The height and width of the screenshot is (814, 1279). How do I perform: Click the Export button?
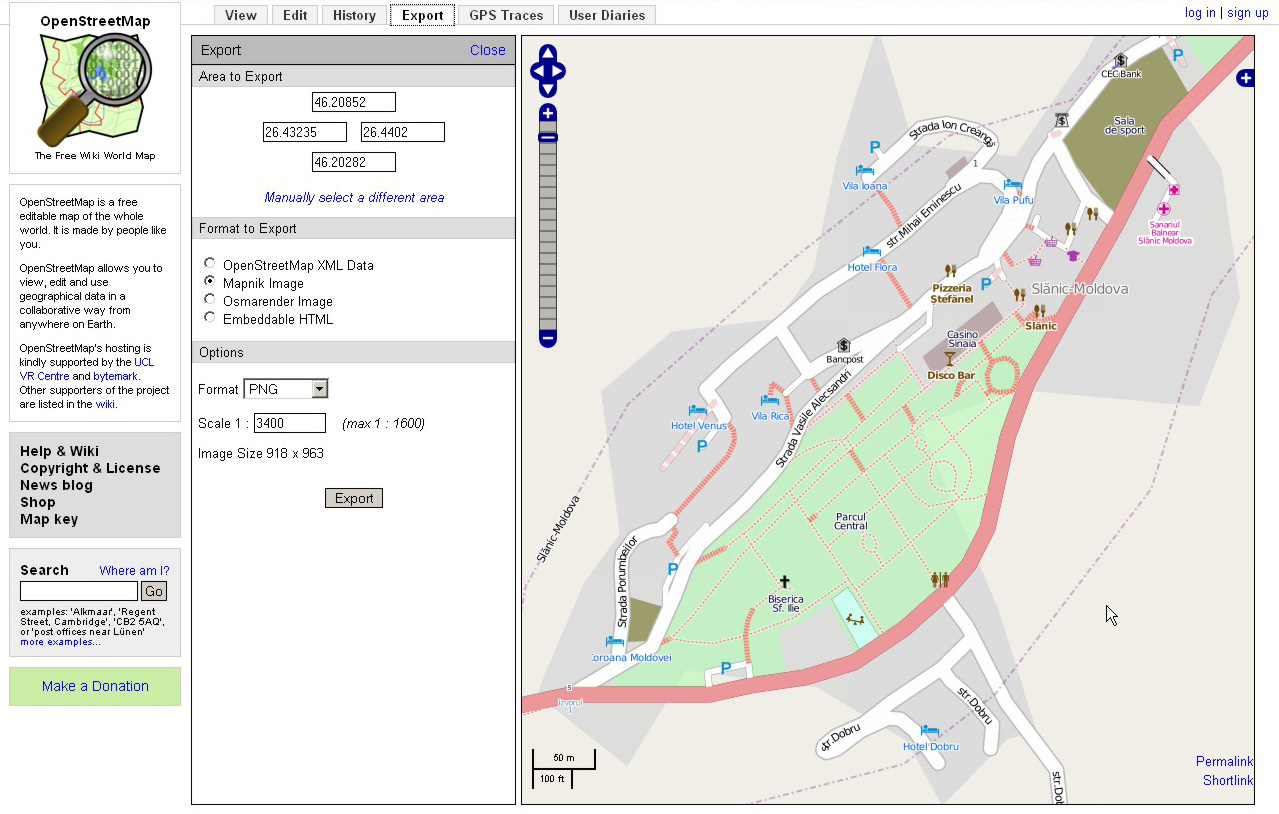(x=354, y=498)
